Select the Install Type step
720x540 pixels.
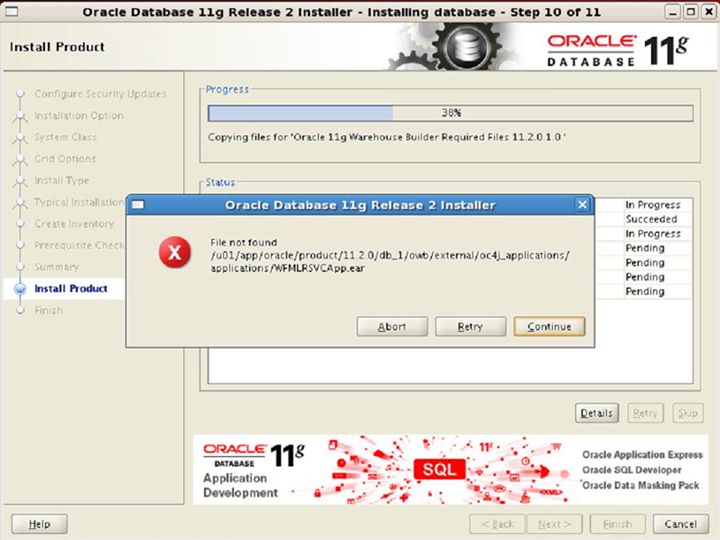[x=62, y=180]
